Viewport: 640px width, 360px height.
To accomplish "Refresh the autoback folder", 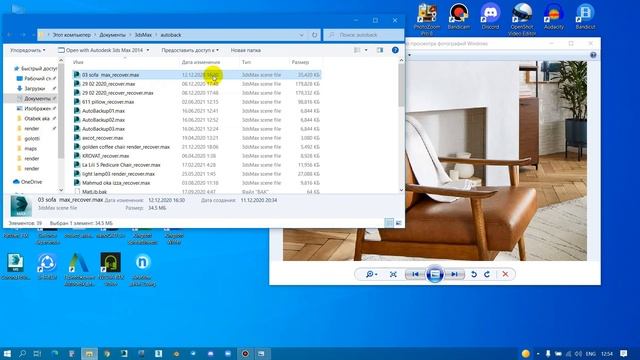I will click(314, 35).
